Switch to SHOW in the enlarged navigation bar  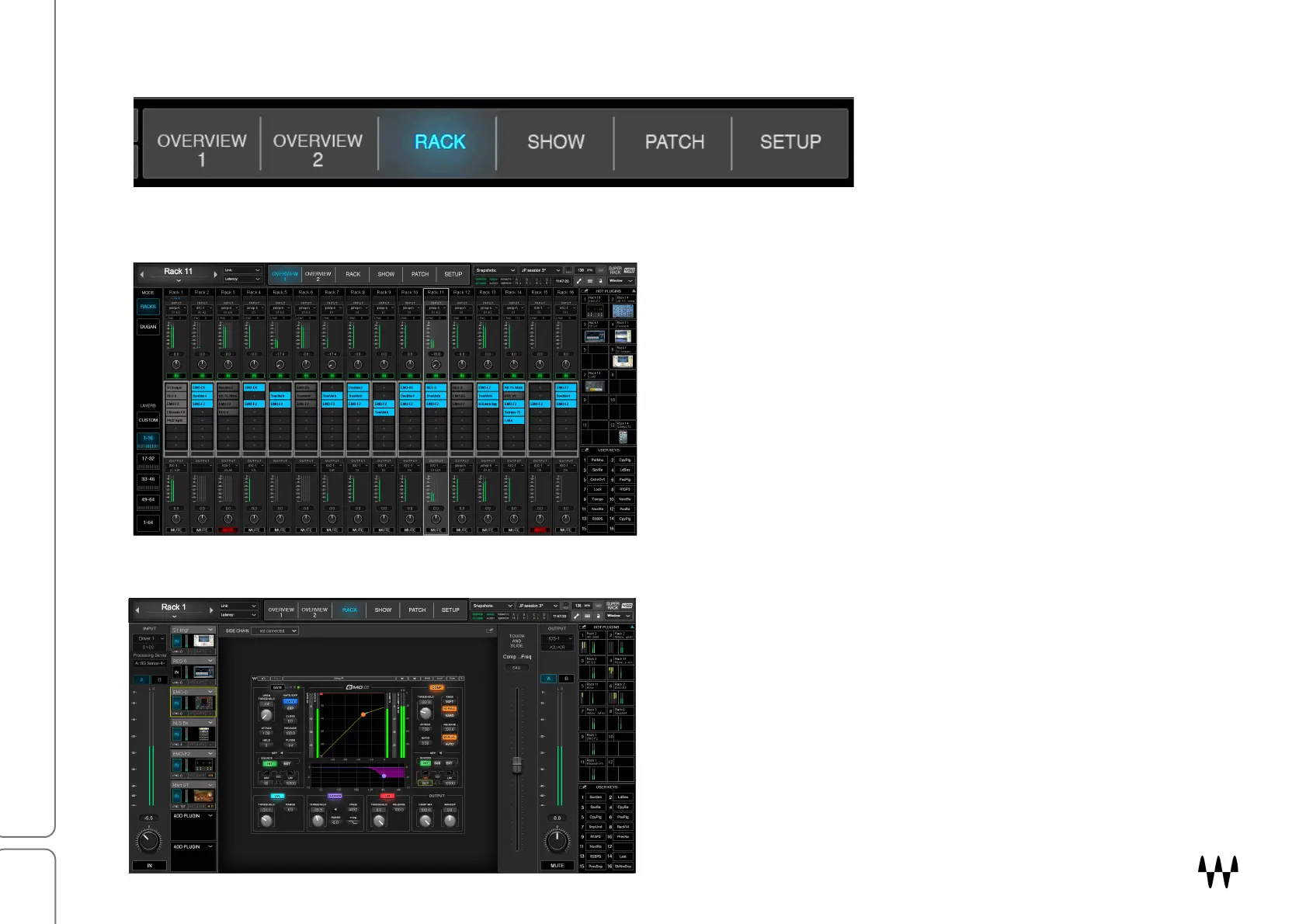556,142
